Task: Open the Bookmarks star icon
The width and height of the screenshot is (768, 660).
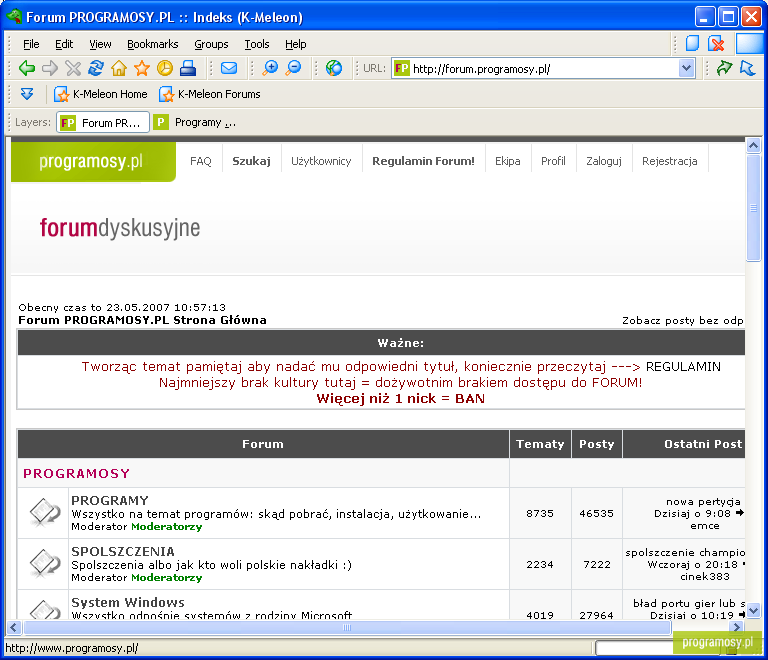Action: (x=142, y=68)
